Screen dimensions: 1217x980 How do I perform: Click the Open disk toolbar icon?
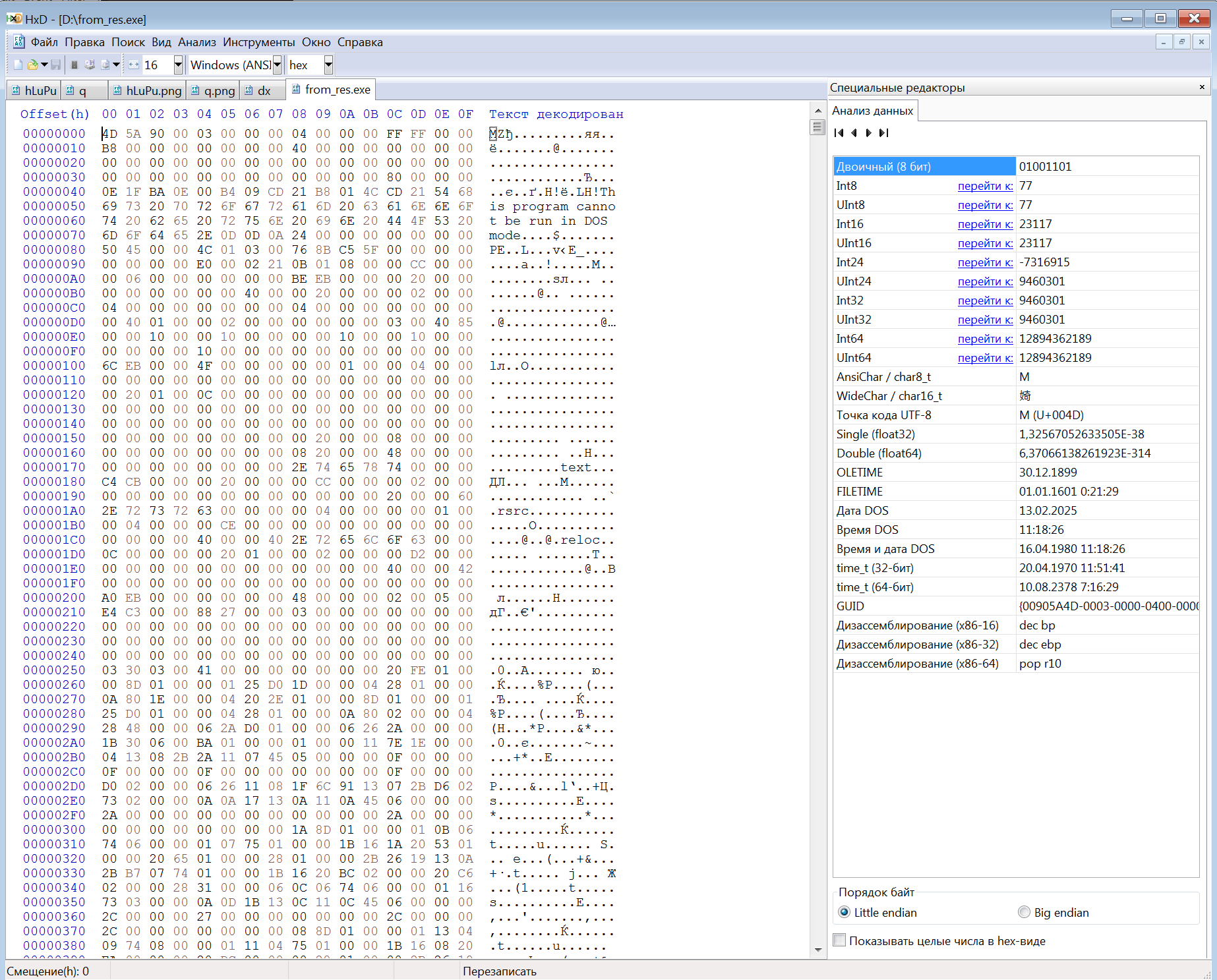(x=90, y=65)
